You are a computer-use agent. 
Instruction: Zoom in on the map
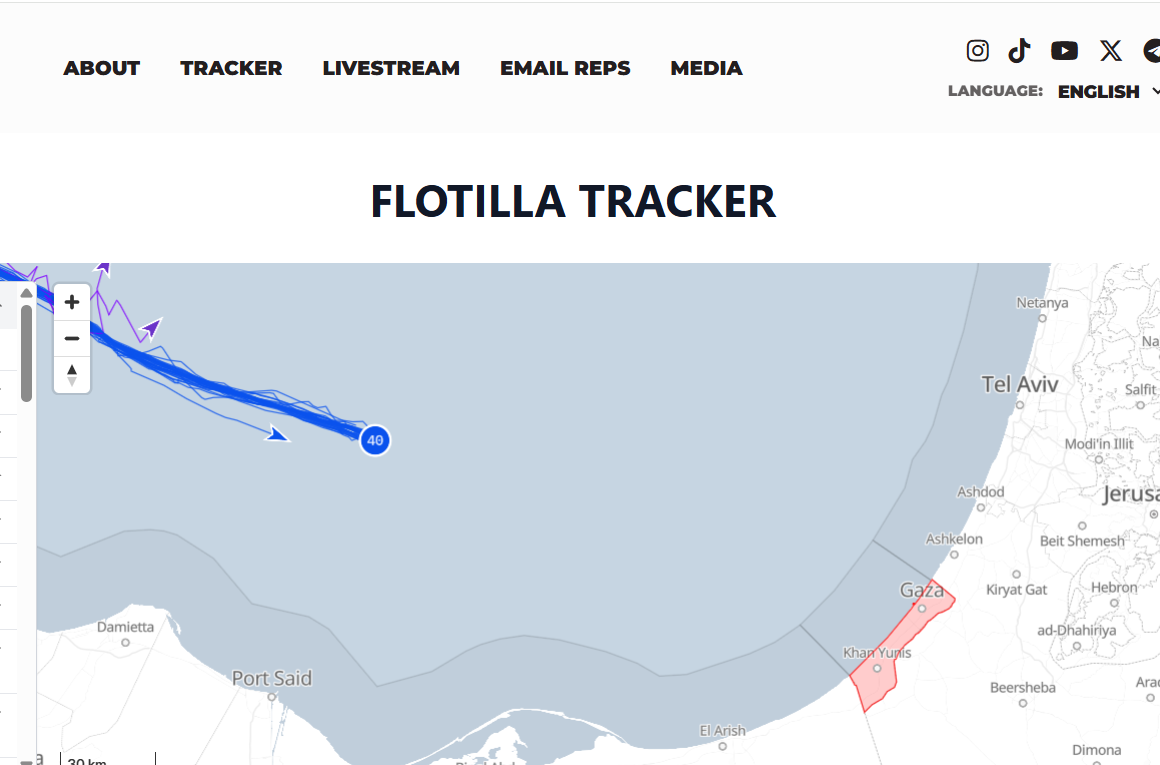tap(72, 302)
